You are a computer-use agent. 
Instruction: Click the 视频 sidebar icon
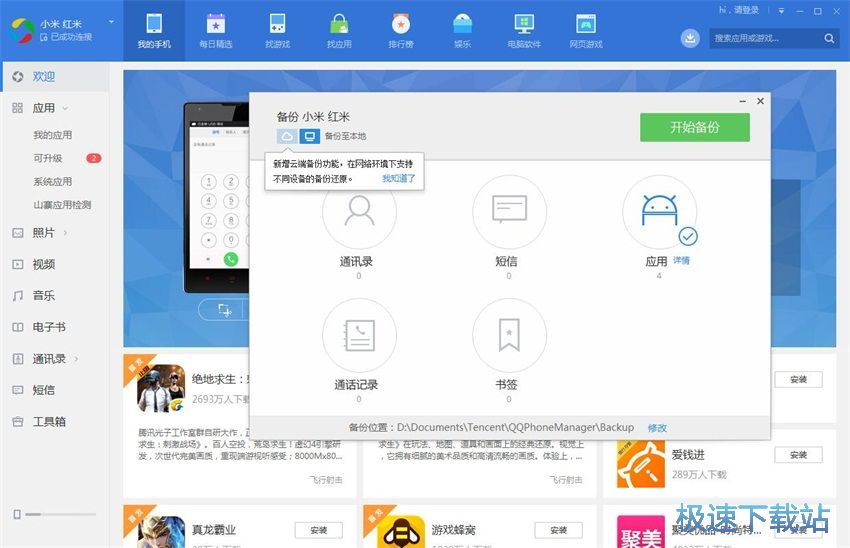(x=18, y=265)
